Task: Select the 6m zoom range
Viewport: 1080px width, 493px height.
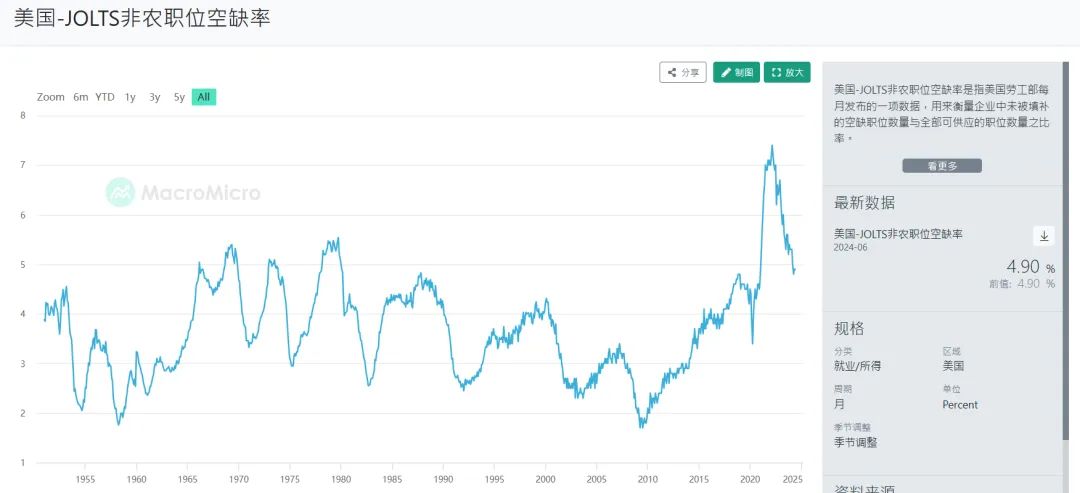Action: 81,97
